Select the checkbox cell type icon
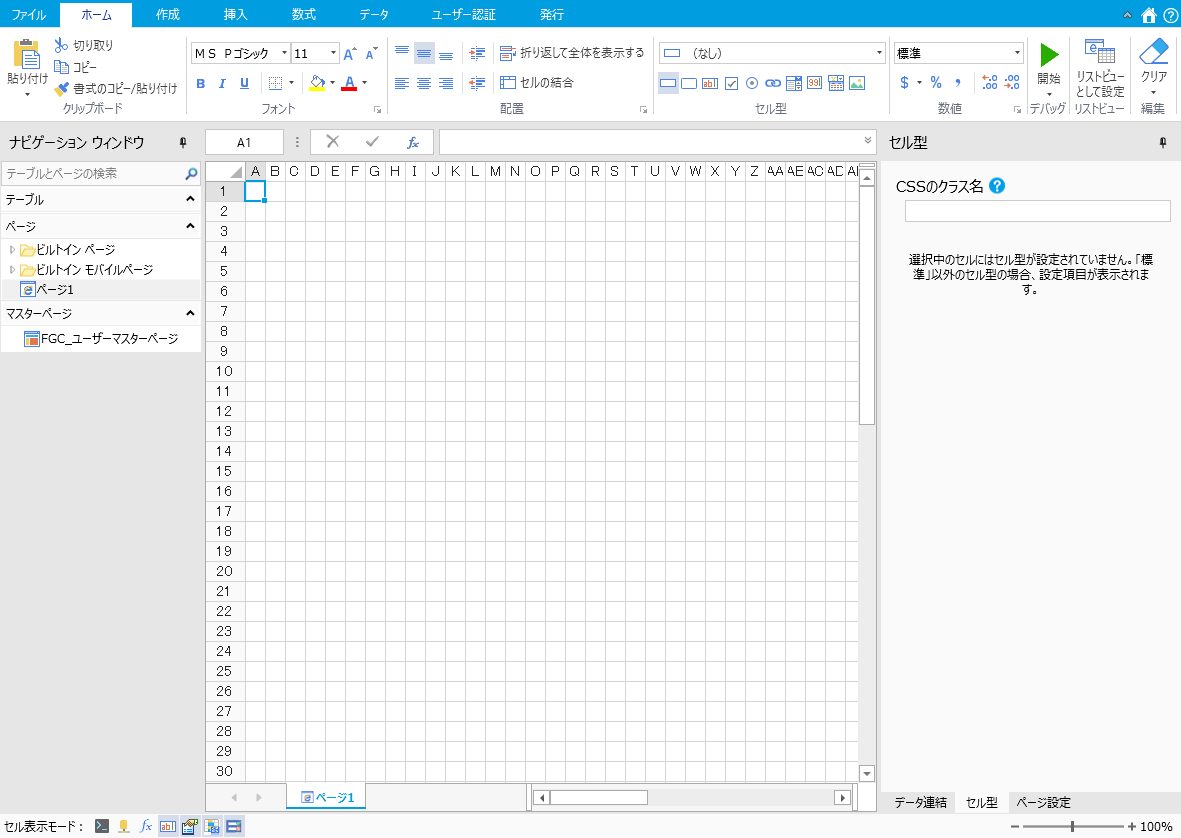The image size is (1181, 838). (x=731, y=83)
